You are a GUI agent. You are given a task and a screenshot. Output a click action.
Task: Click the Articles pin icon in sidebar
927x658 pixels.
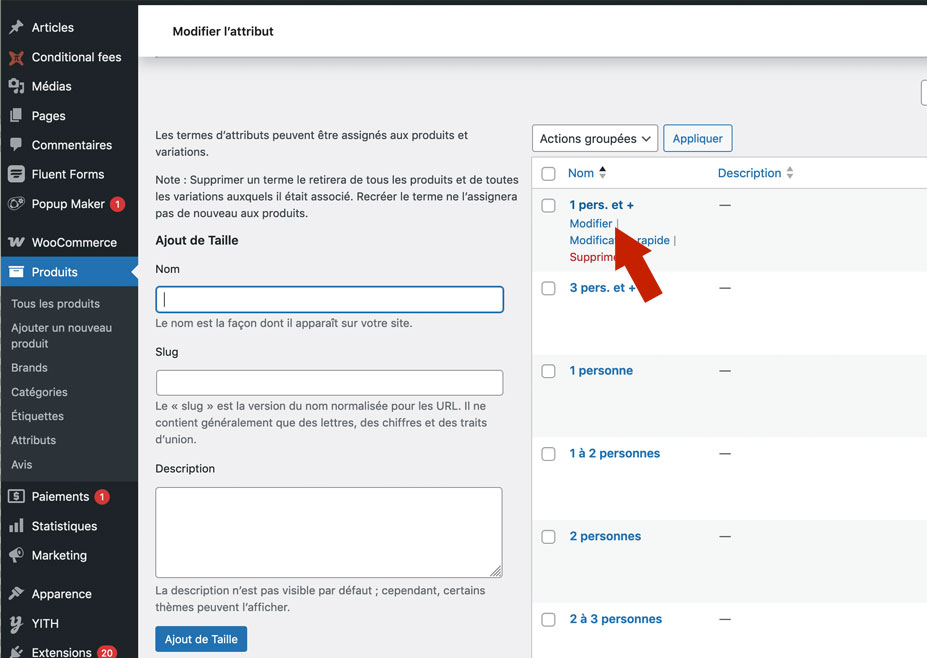[16, 27]
